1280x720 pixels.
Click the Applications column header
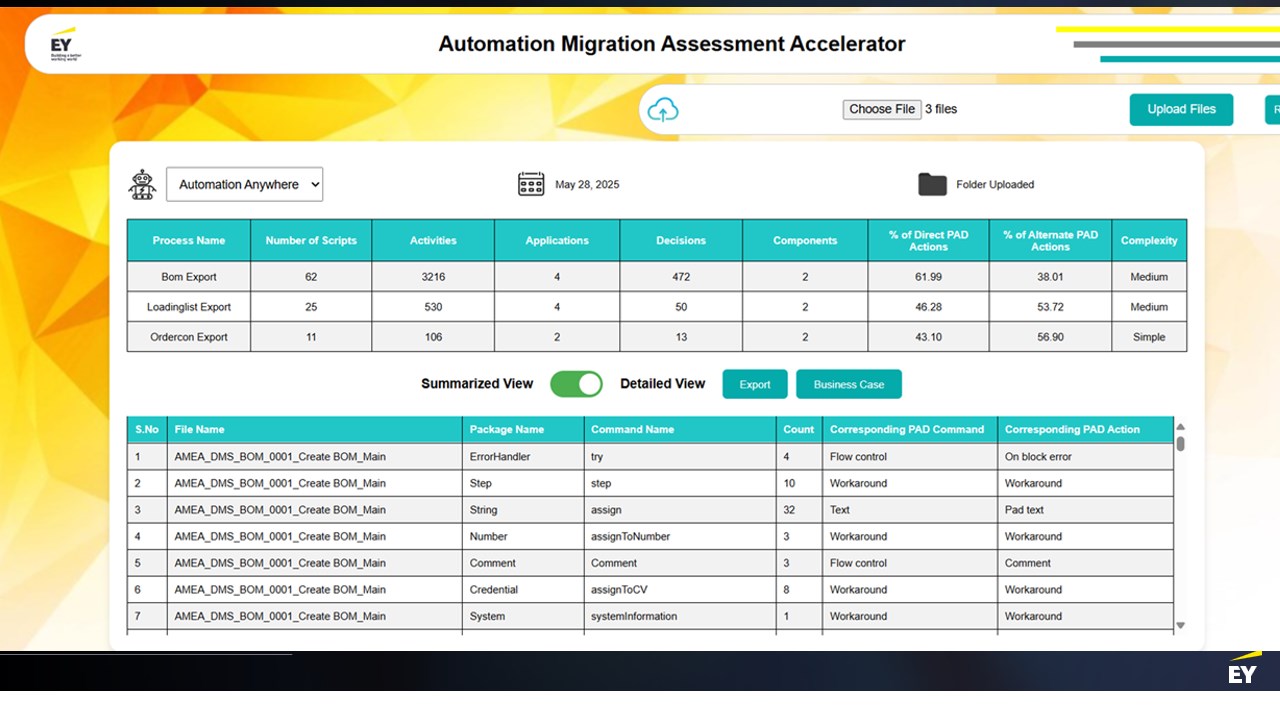tap(557, 240)
